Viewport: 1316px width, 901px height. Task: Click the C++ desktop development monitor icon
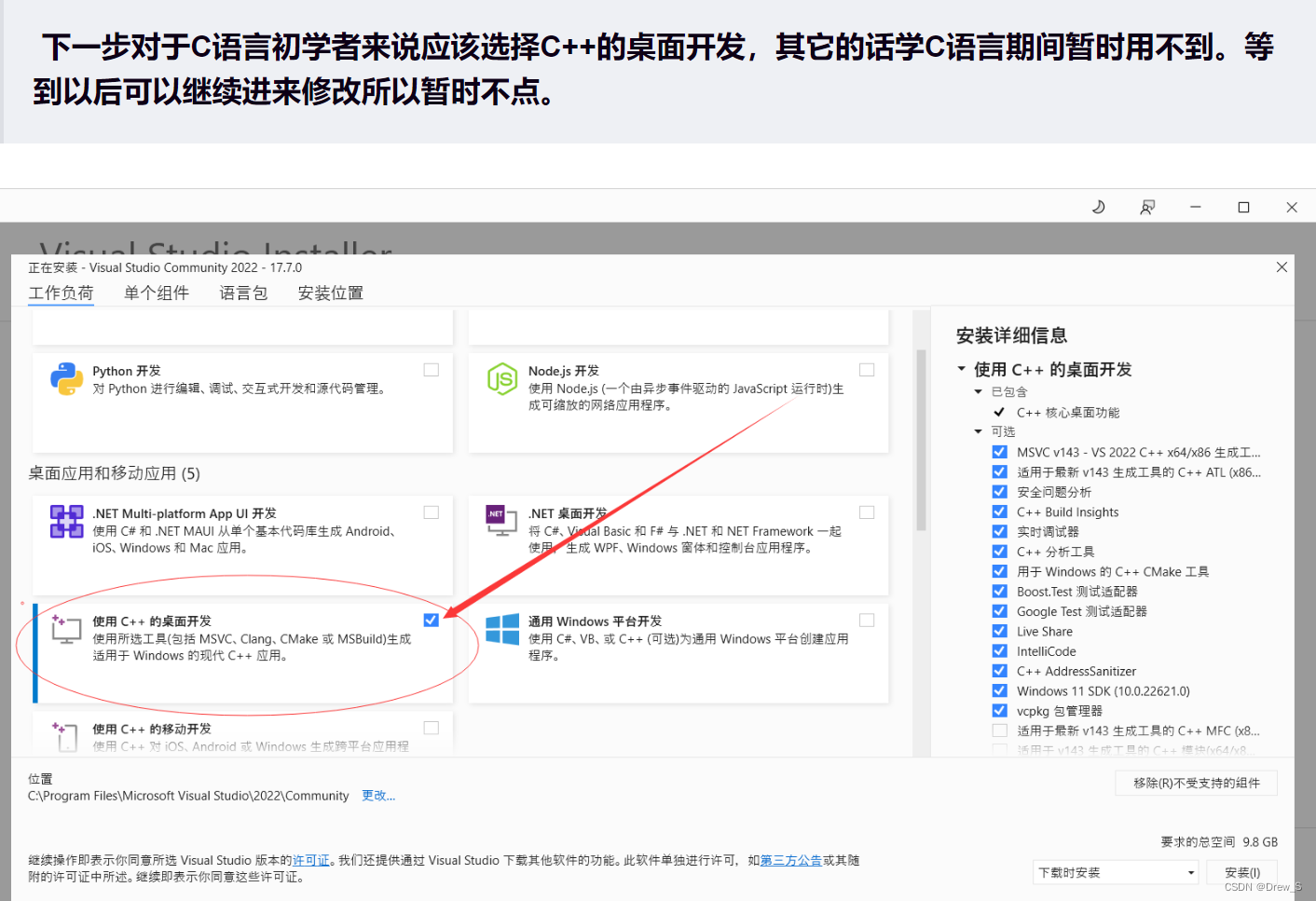pyautogui.click(x=66, y=629)
